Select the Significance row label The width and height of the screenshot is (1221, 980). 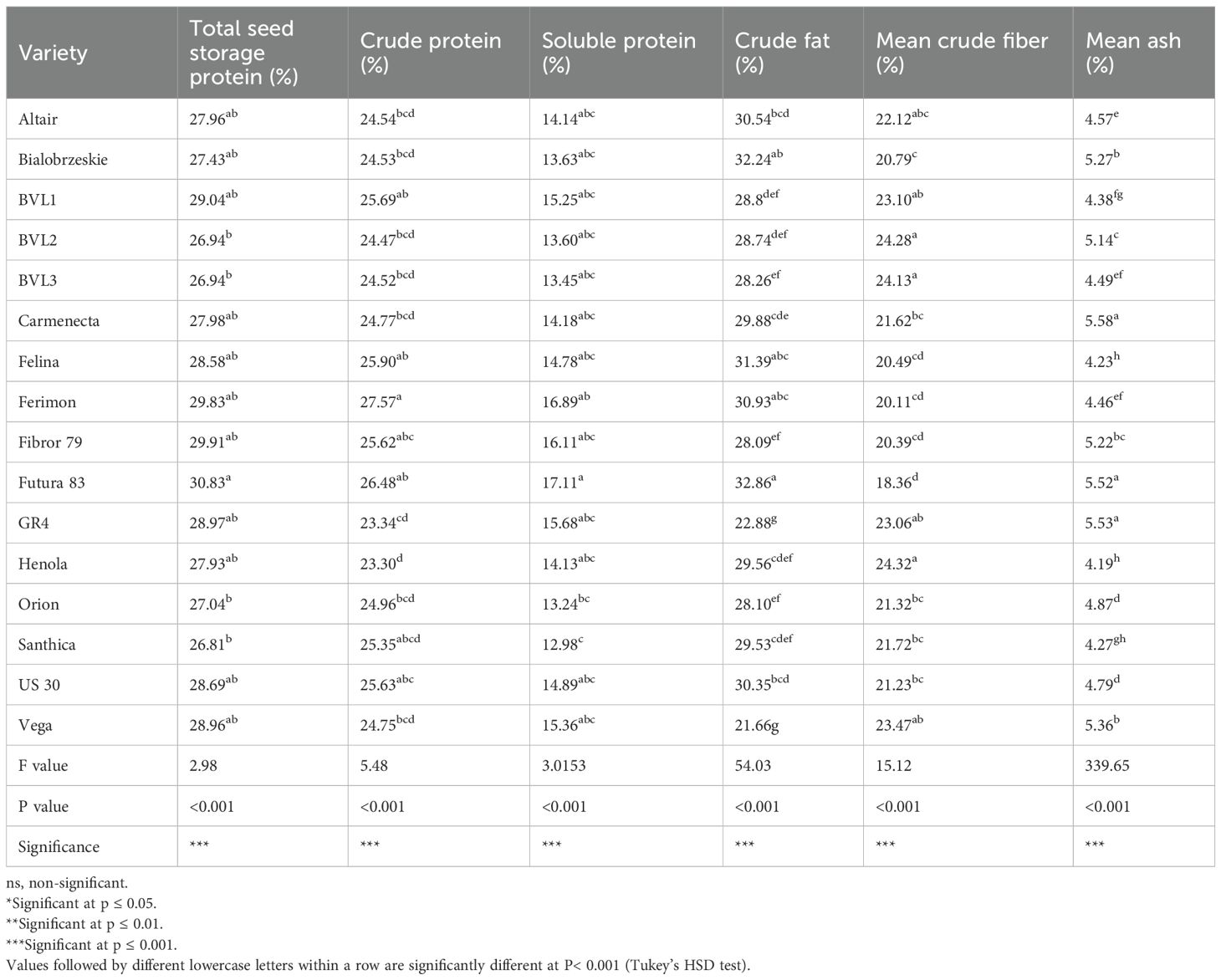59,847
